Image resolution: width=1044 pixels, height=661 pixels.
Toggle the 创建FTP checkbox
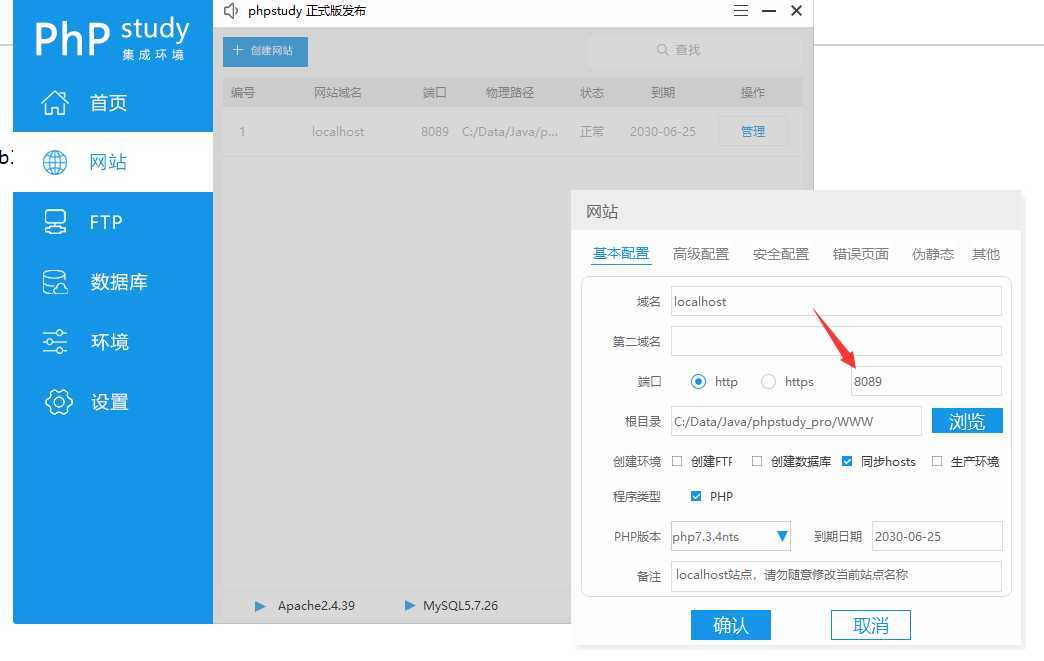pos(677,461)
